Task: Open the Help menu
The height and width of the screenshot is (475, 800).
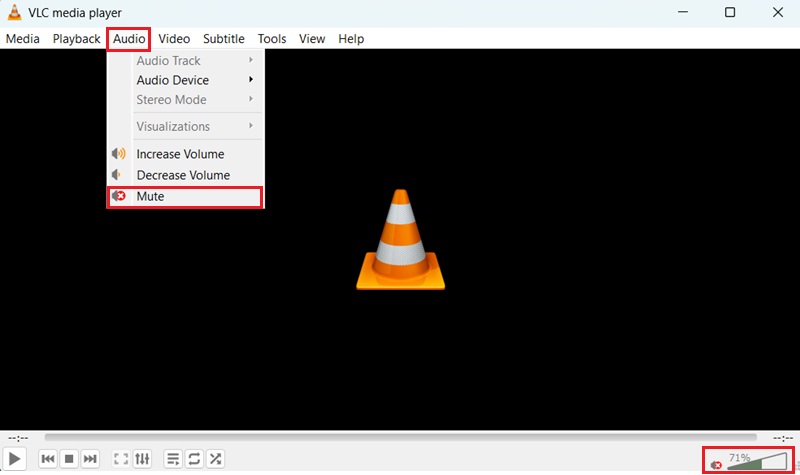Action: 351,39
